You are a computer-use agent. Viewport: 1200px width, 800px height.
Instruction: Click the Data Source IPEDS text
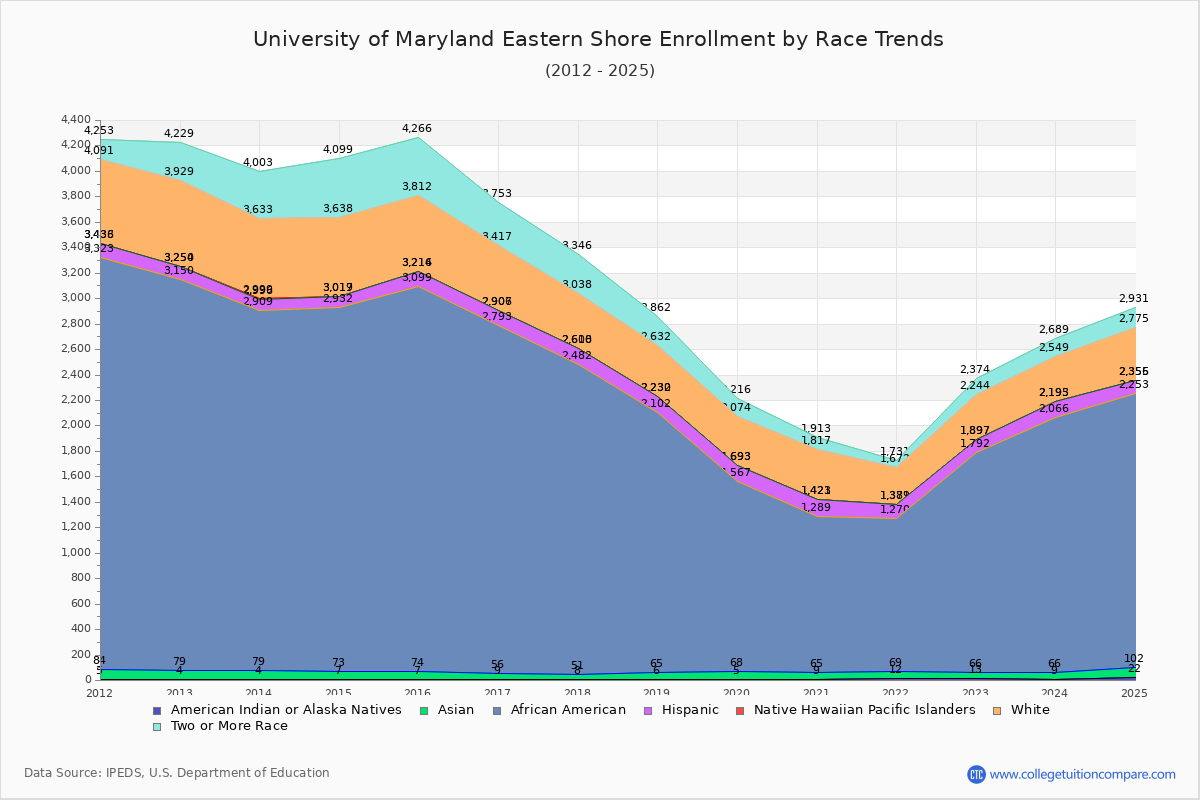pos(177,773)
